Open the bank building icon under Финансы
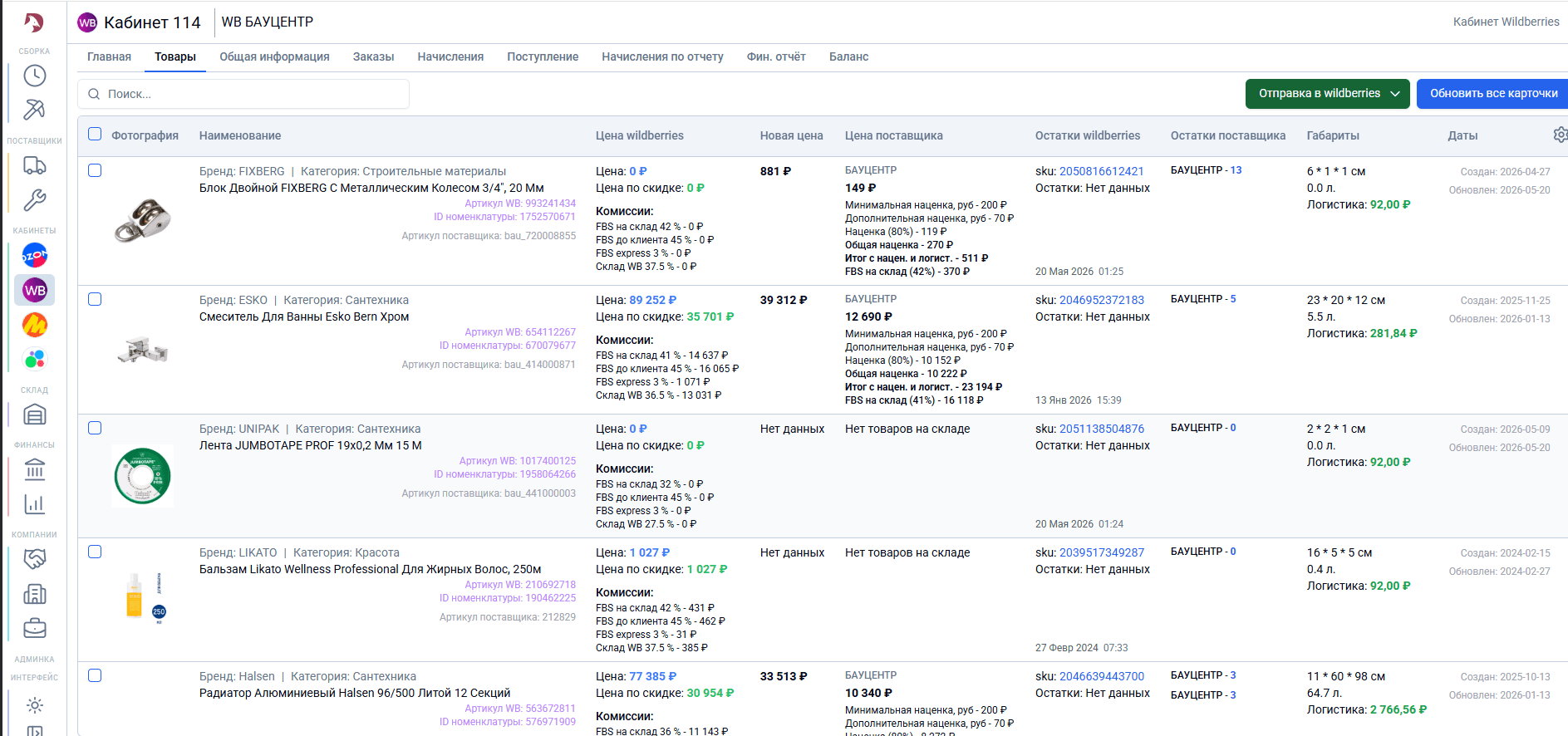The width and height of the screenshot is (1568, 736). click(35, 469)
